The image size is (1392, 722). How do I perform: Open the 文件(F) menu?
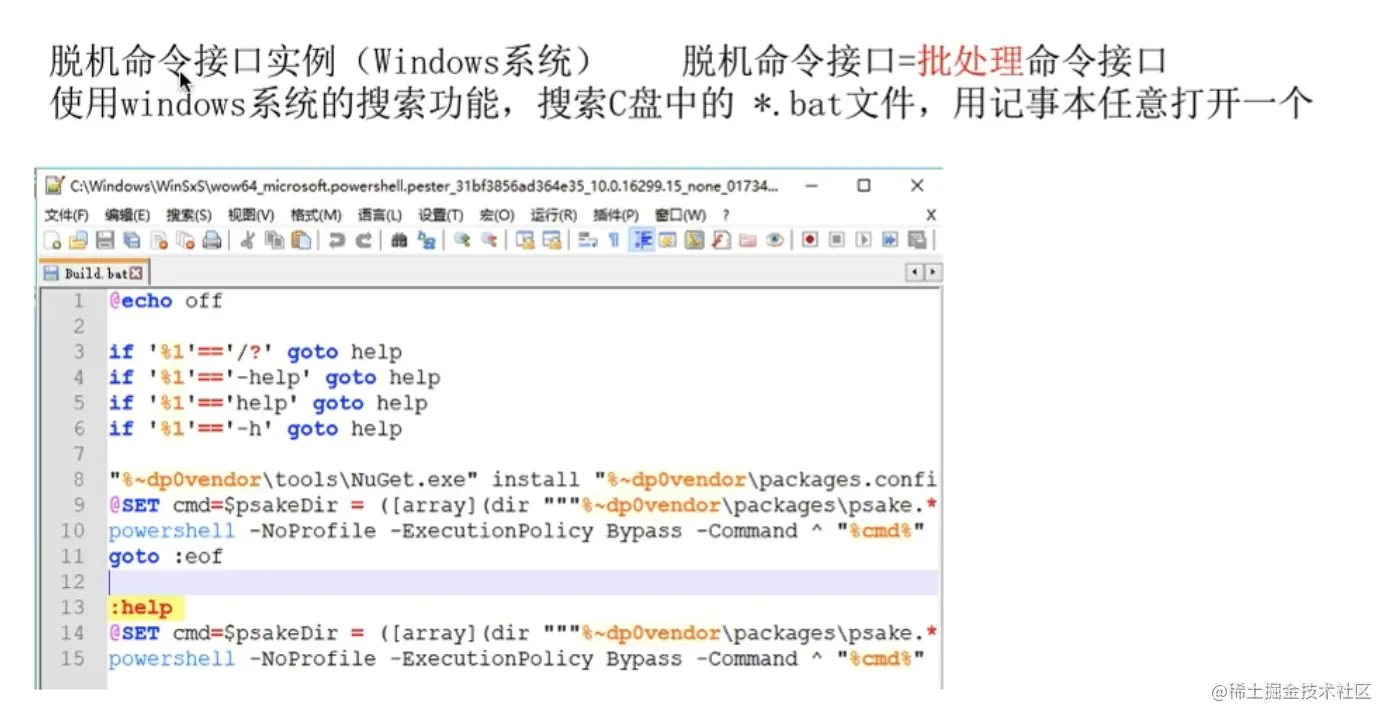coord(66,215)
